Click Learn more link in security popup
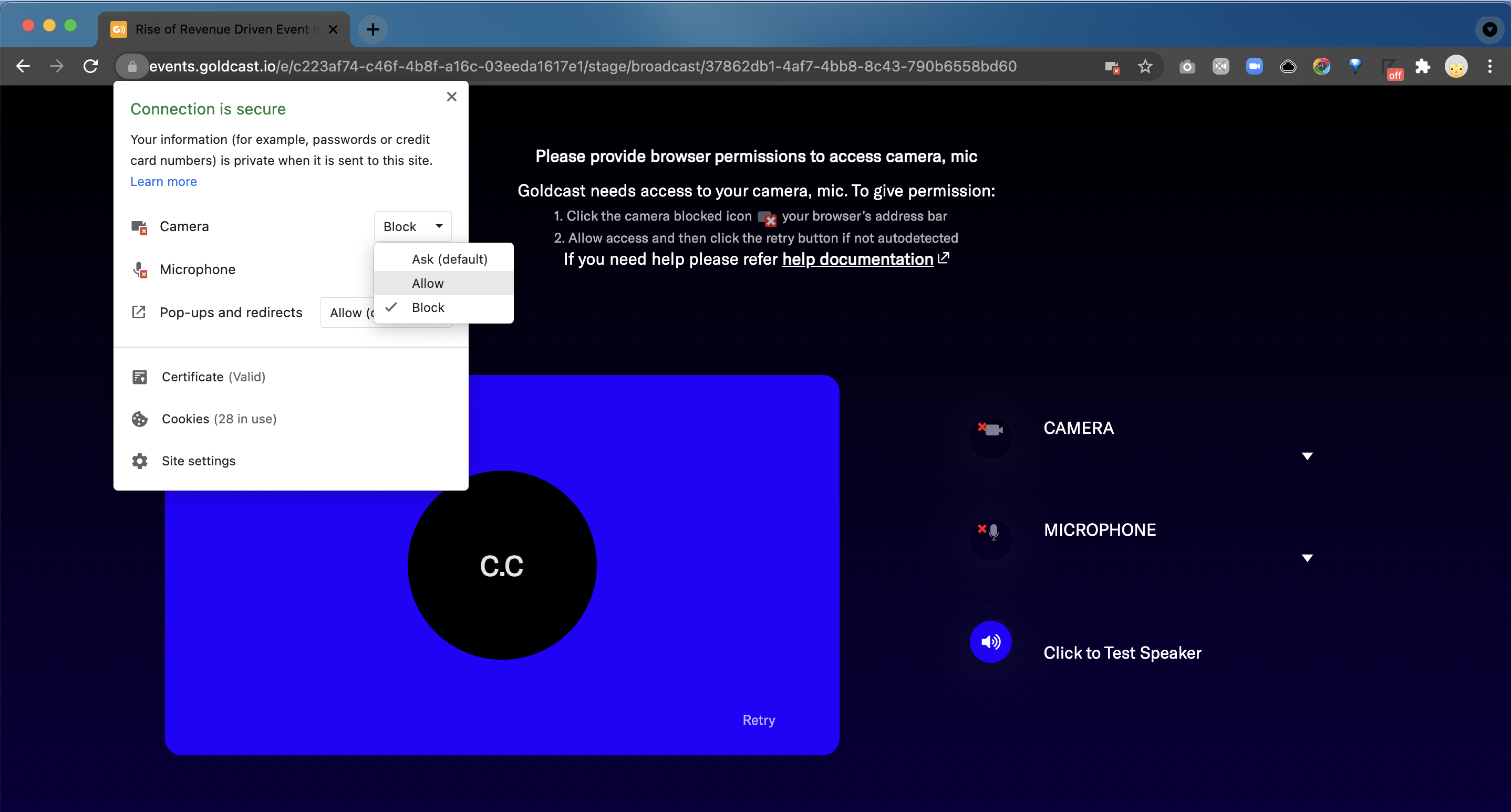Screen dimensions: 1511x812 (x=163, y=182)
